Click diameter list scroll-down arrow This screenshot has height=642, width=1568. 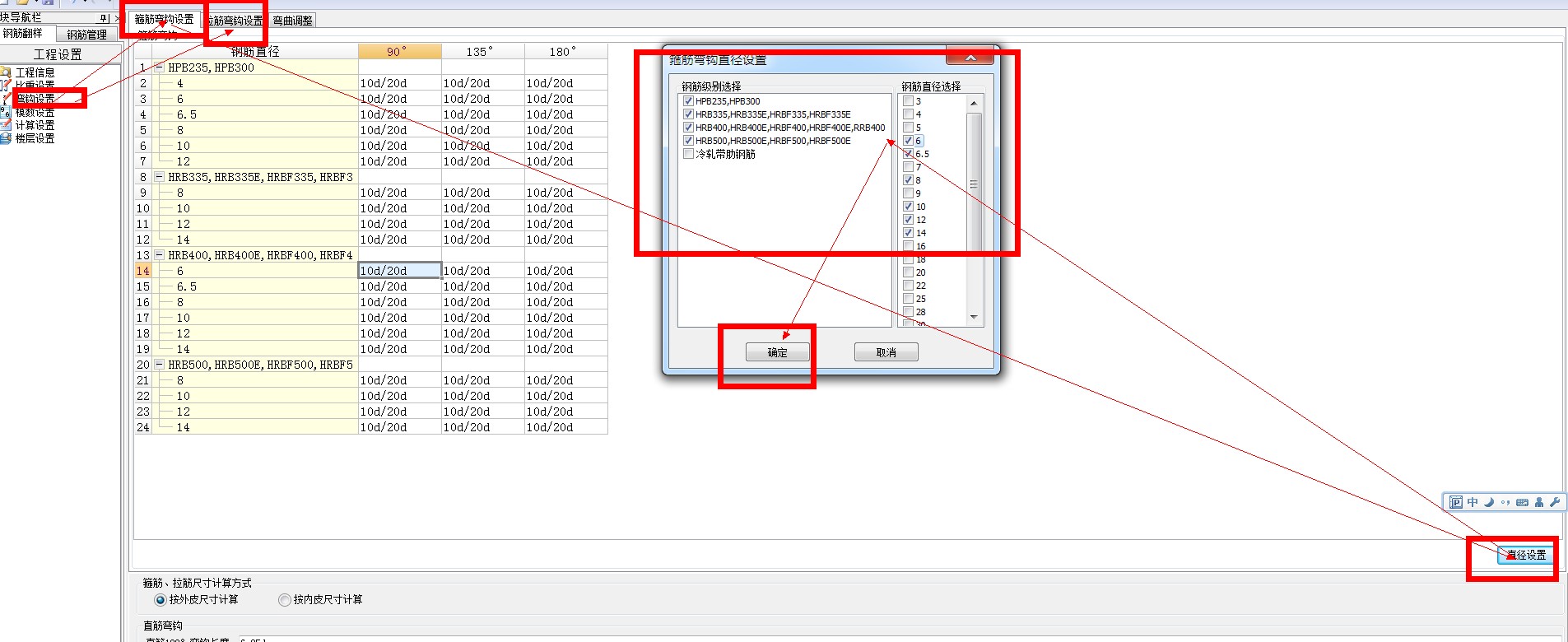pos(974,317)
